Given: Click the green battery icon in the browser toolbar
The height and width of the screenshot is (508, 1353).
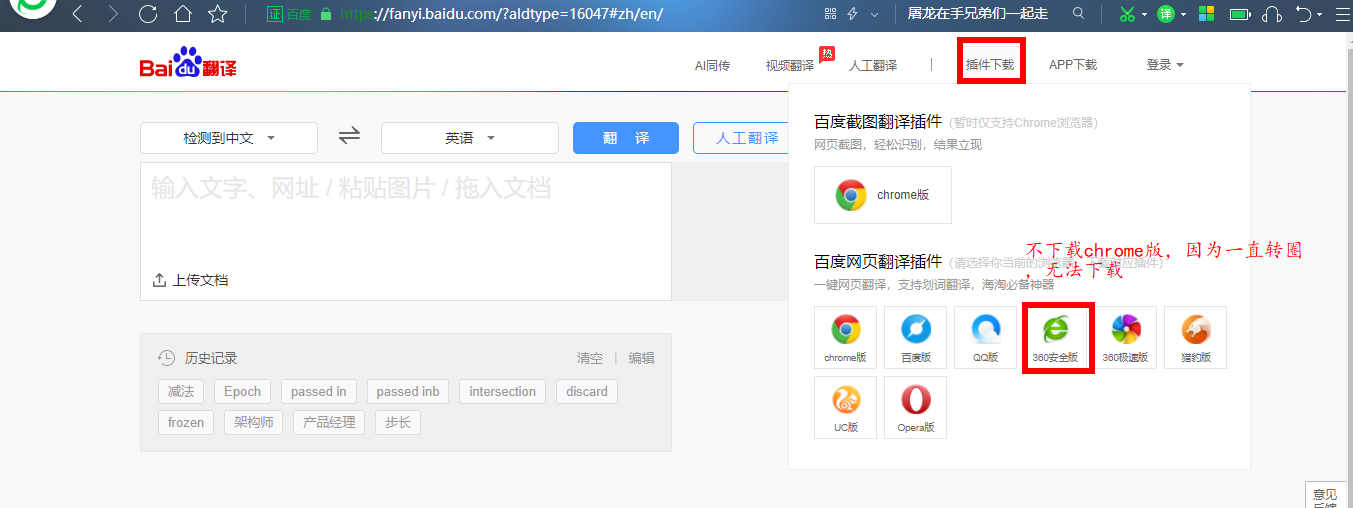Looking at the screenshot, I should point(1240,14).
